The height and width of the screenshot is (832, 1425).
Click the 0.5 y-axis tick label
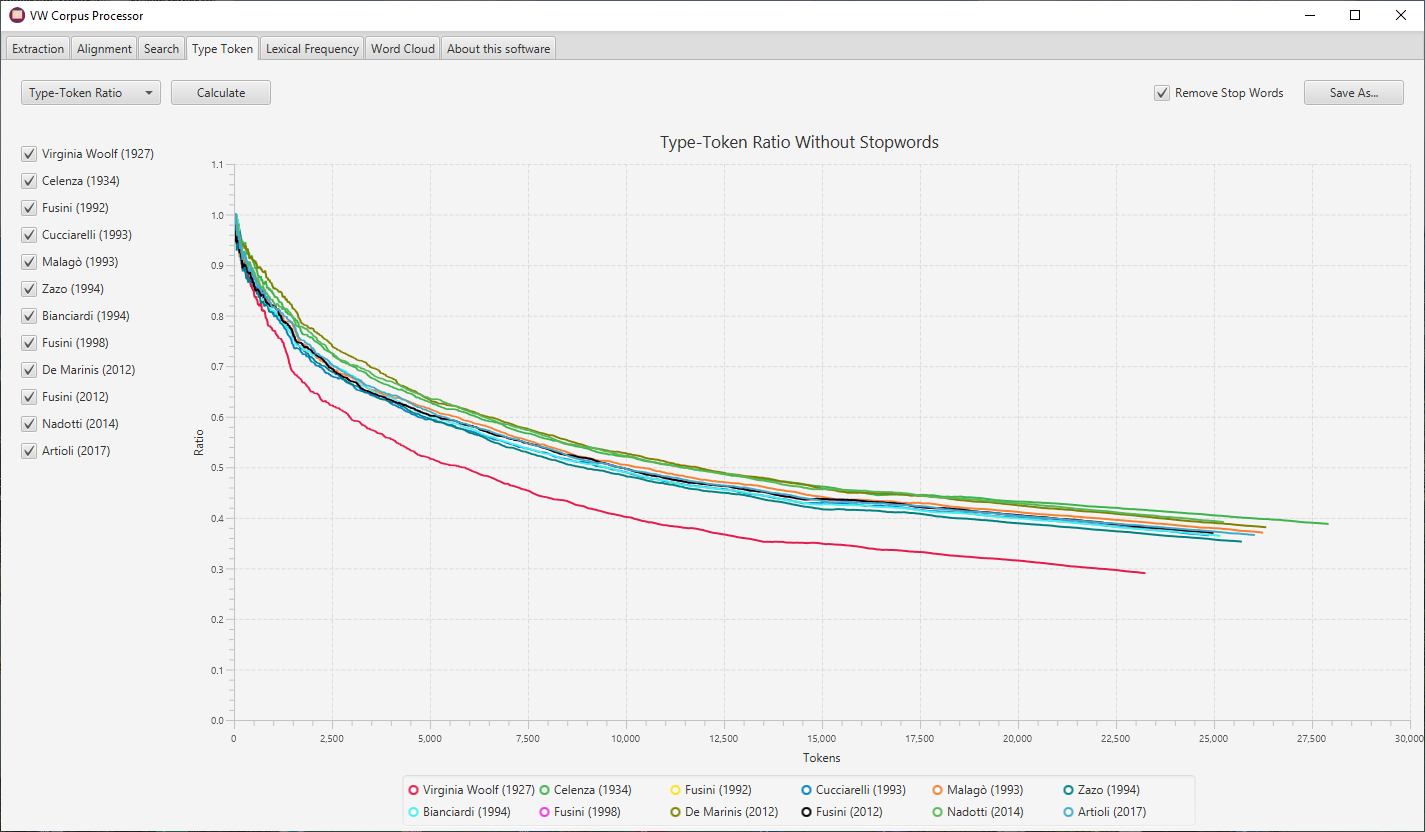click(x=217, y=468)
